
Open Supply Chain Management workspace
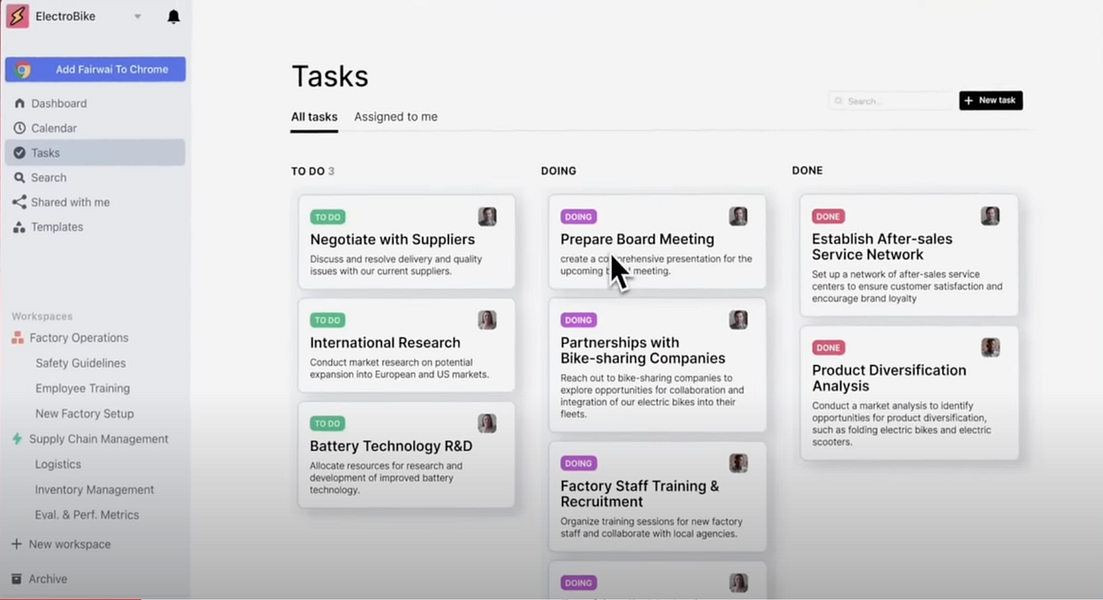pos(98,439)
